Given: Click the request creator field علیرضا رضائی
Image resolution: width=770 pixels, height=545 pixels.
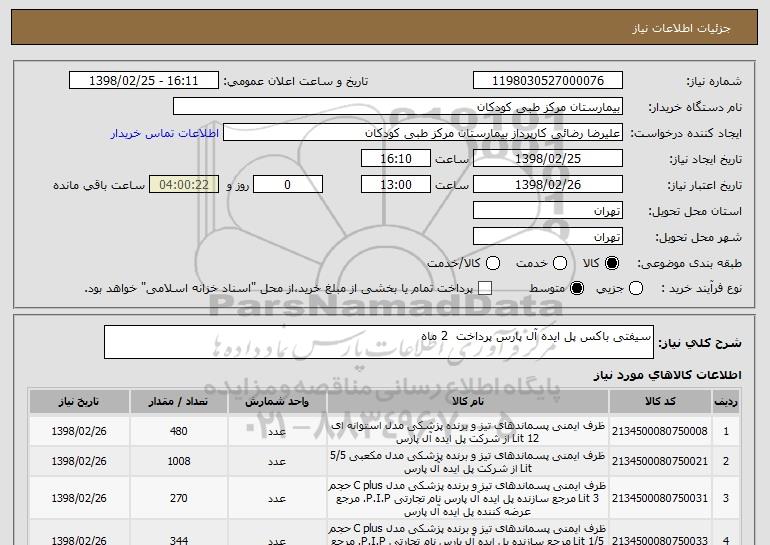Looking at the screenshot, I should [x=423, y=133].
